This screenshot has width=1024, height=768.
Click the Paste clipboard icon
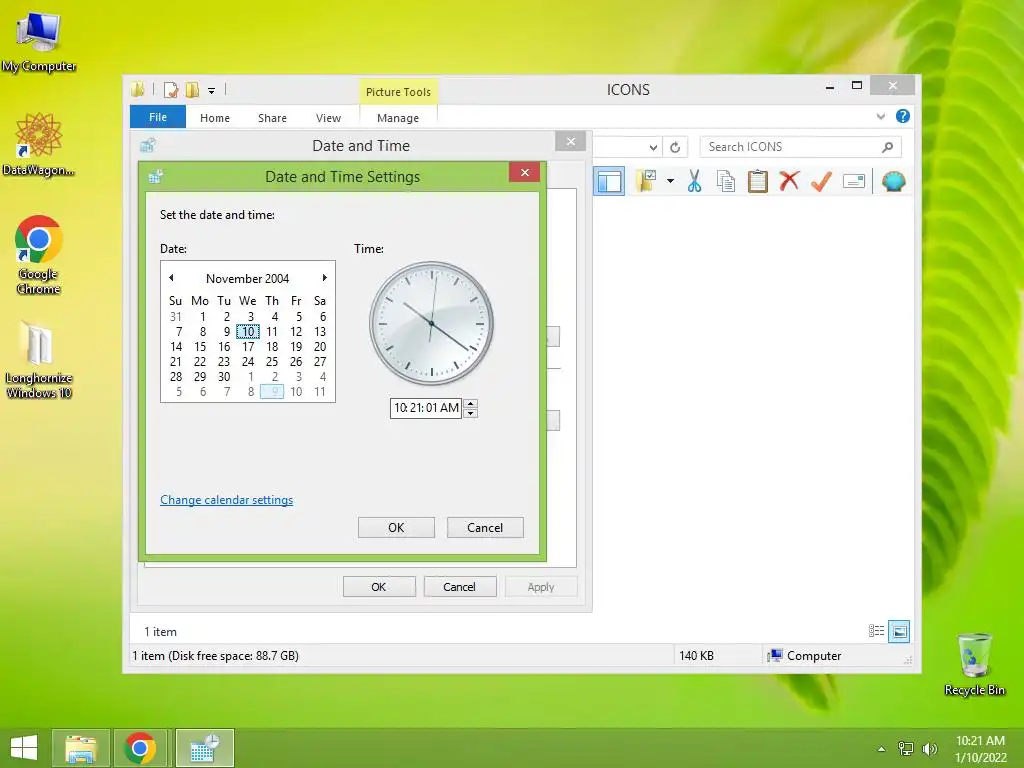pos(758,181)
